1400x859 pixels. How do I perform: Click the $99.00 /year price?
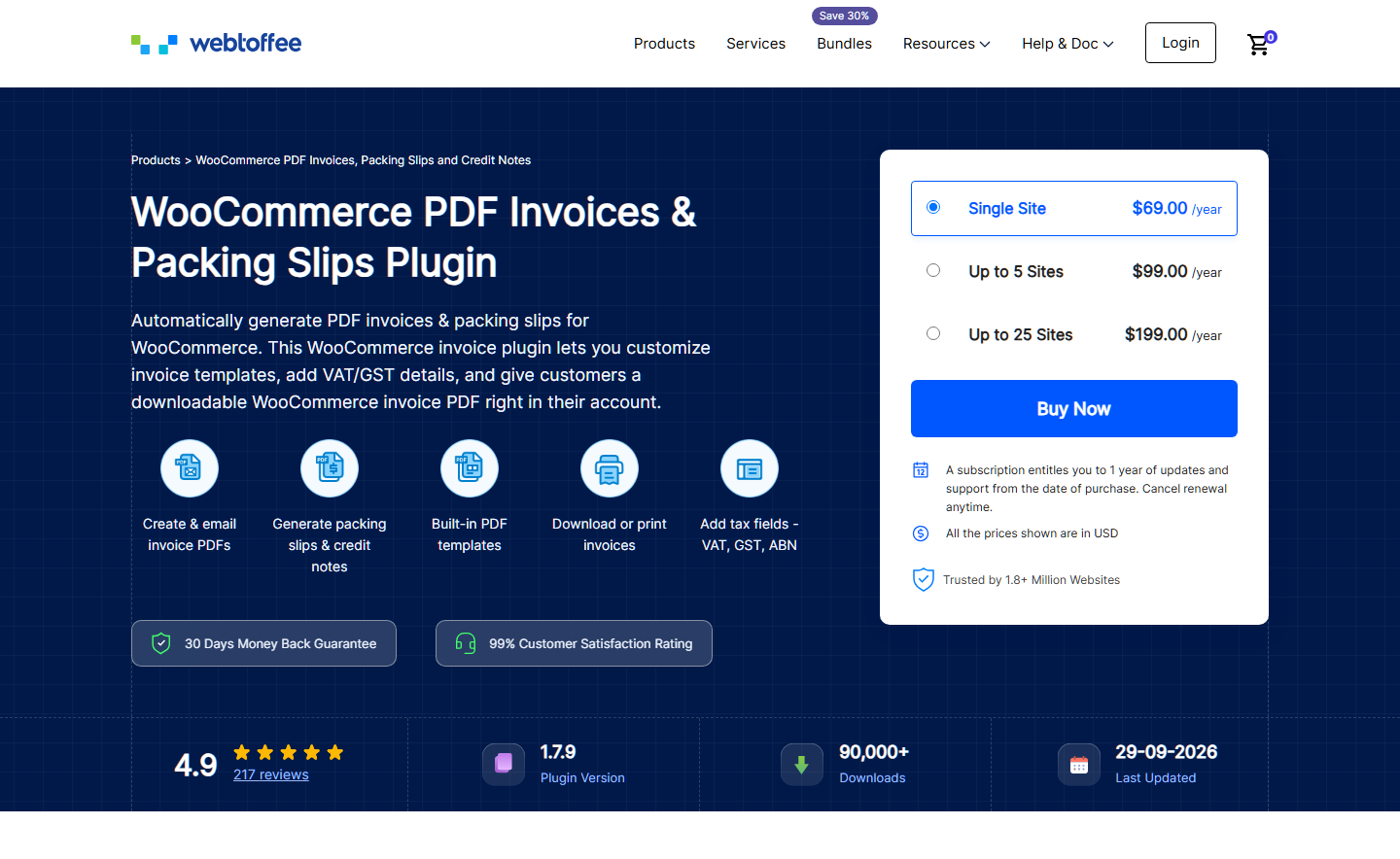pos(1176,271)
